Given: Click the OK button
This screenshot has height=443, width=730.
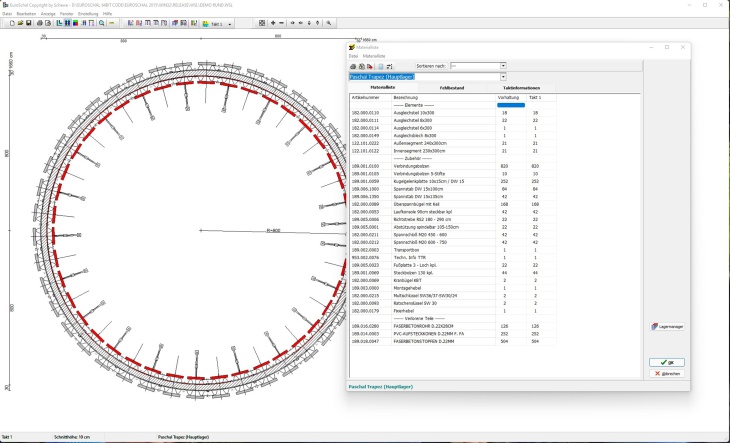Looking at the screenshot, I should click(x=667, y=362).
